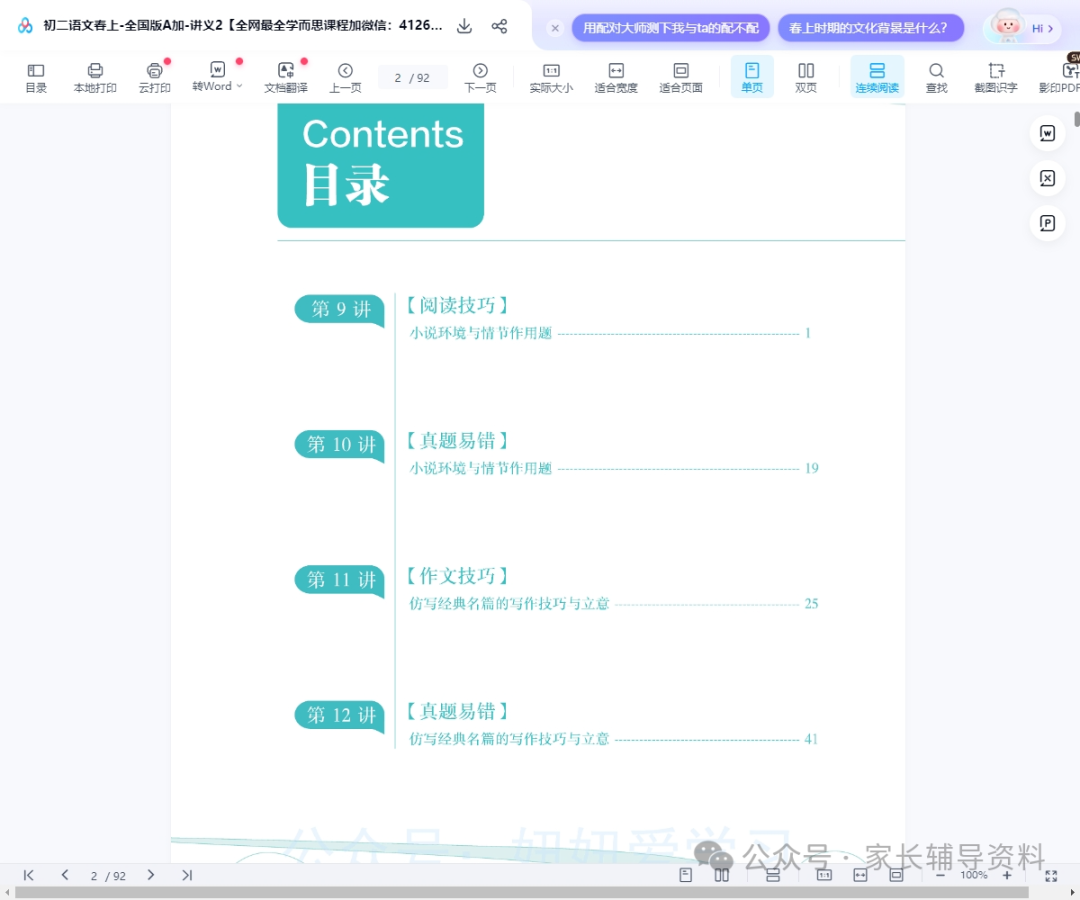
Task: Click the toolbar page number field
Action: (412, 78)
